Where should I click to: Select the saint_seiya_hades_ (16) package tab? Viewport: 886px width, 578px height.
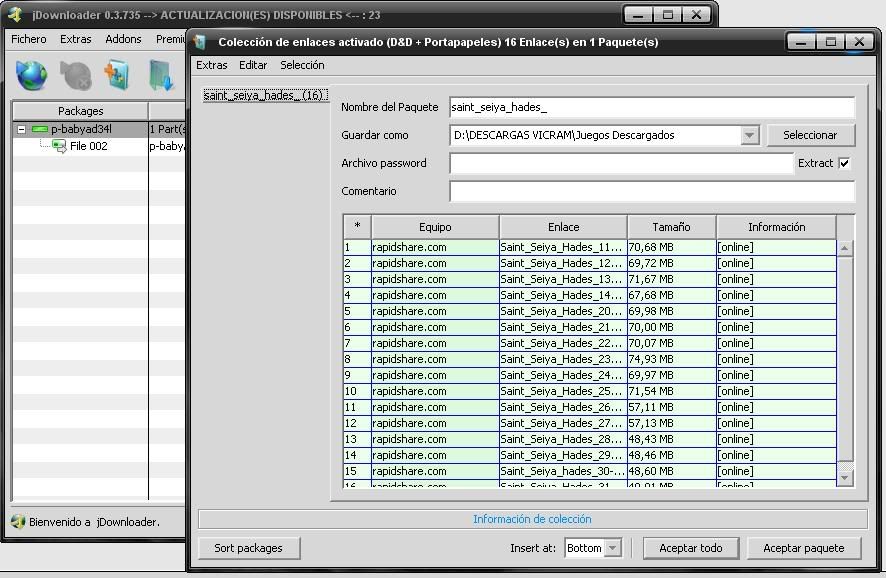[x=265, y=95]
